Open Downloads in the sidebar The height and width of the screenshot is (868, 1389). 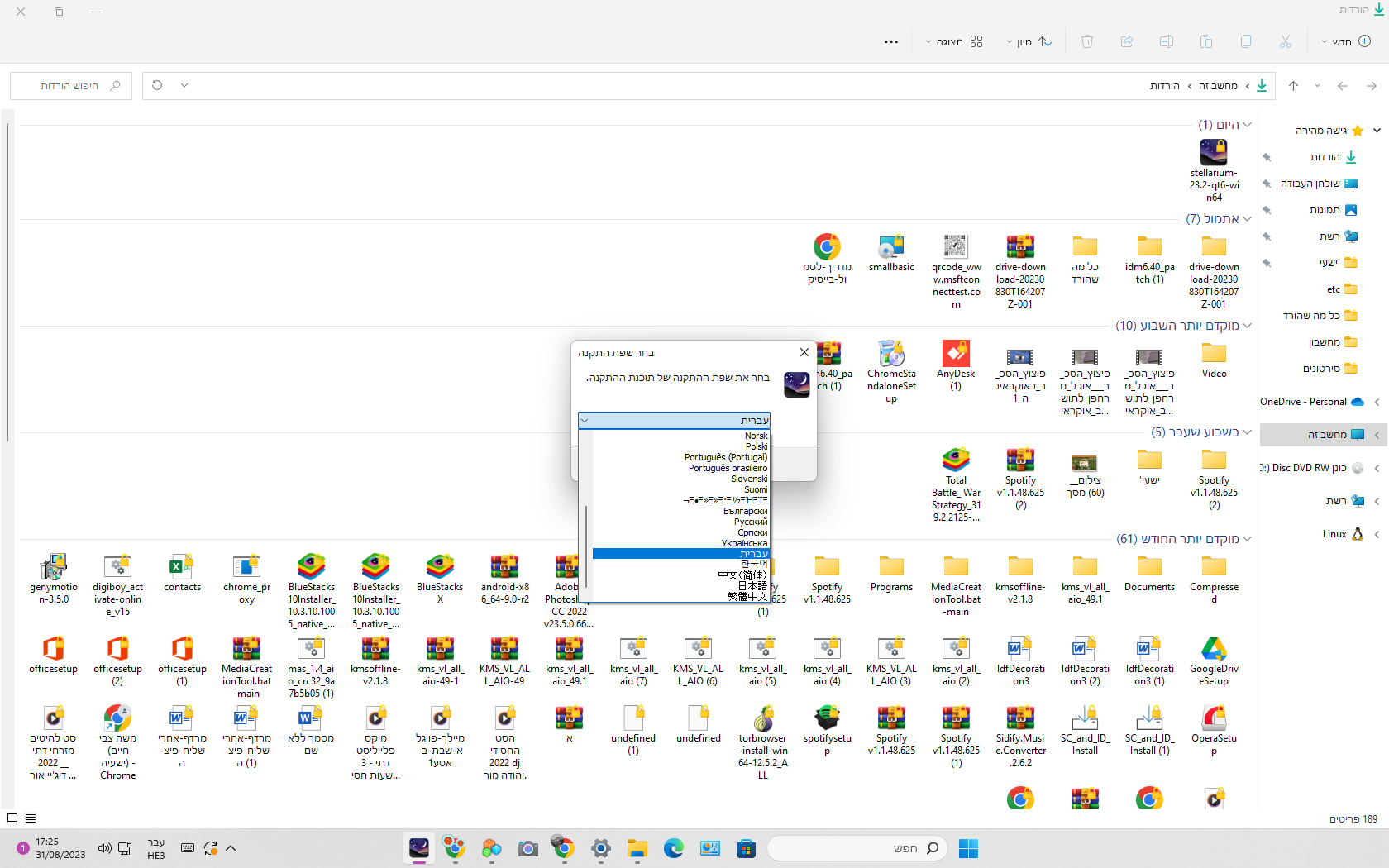[x=1334, y=157]
